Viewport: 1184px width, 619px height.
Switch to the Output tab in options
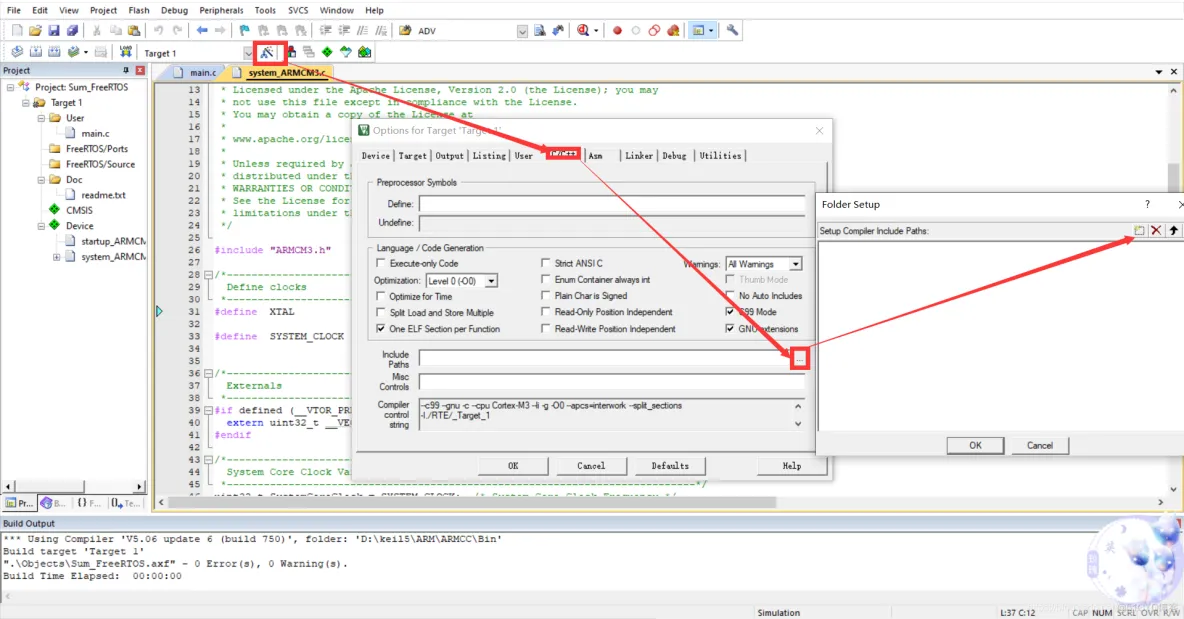[x=449, y=156]
